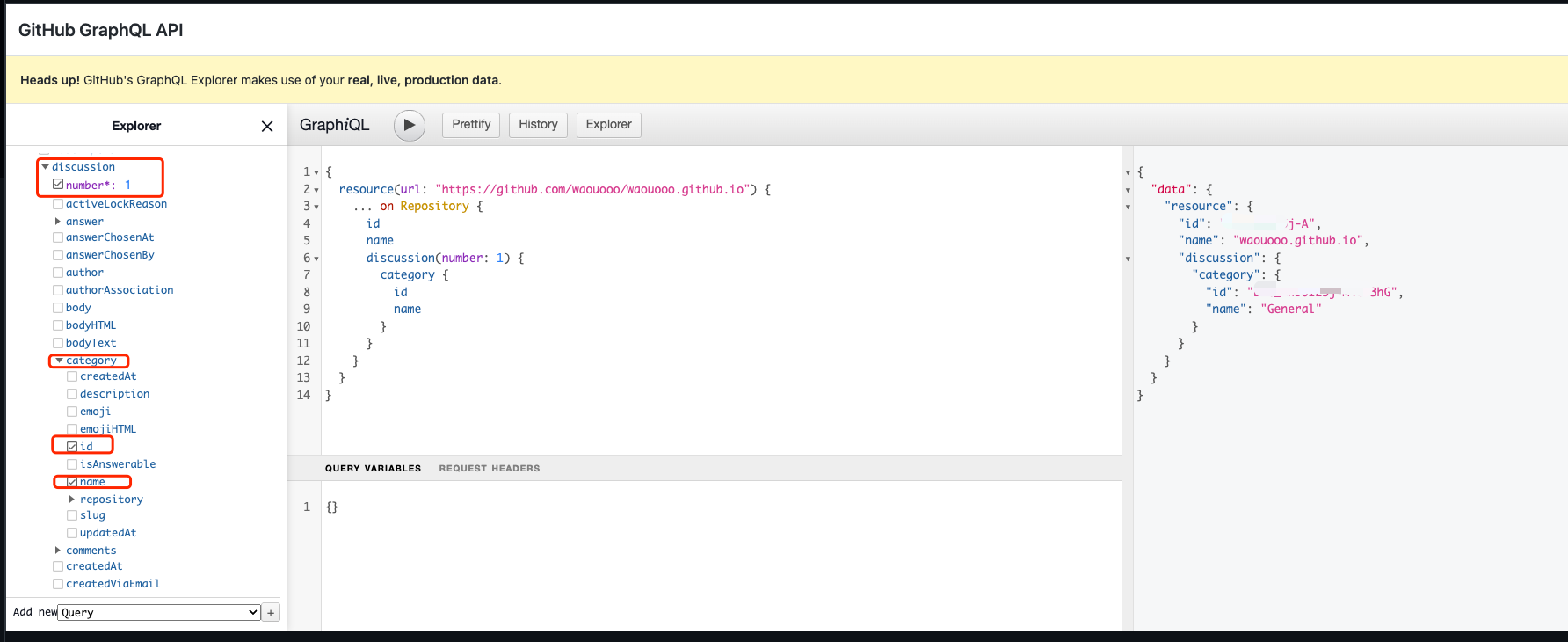Check the body field checkbox

pyautogui.click(x=58, y=308)
